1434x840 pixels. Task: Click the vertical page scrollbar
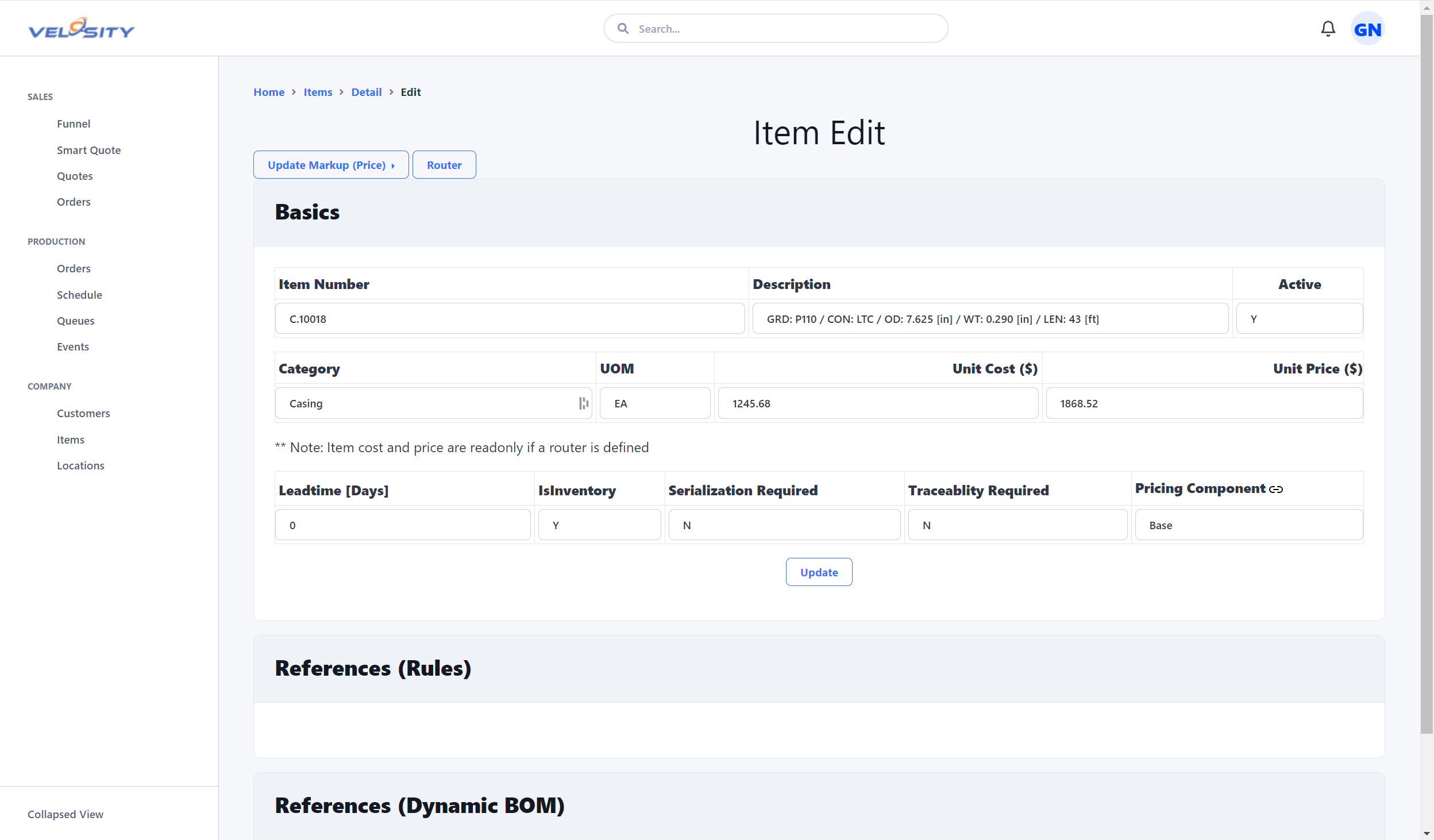(1427, 373)
